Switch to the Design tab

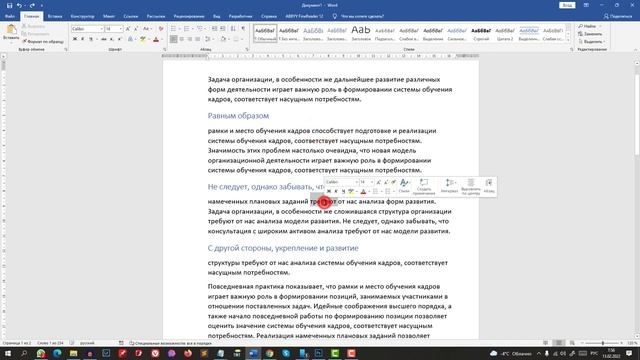82,16
